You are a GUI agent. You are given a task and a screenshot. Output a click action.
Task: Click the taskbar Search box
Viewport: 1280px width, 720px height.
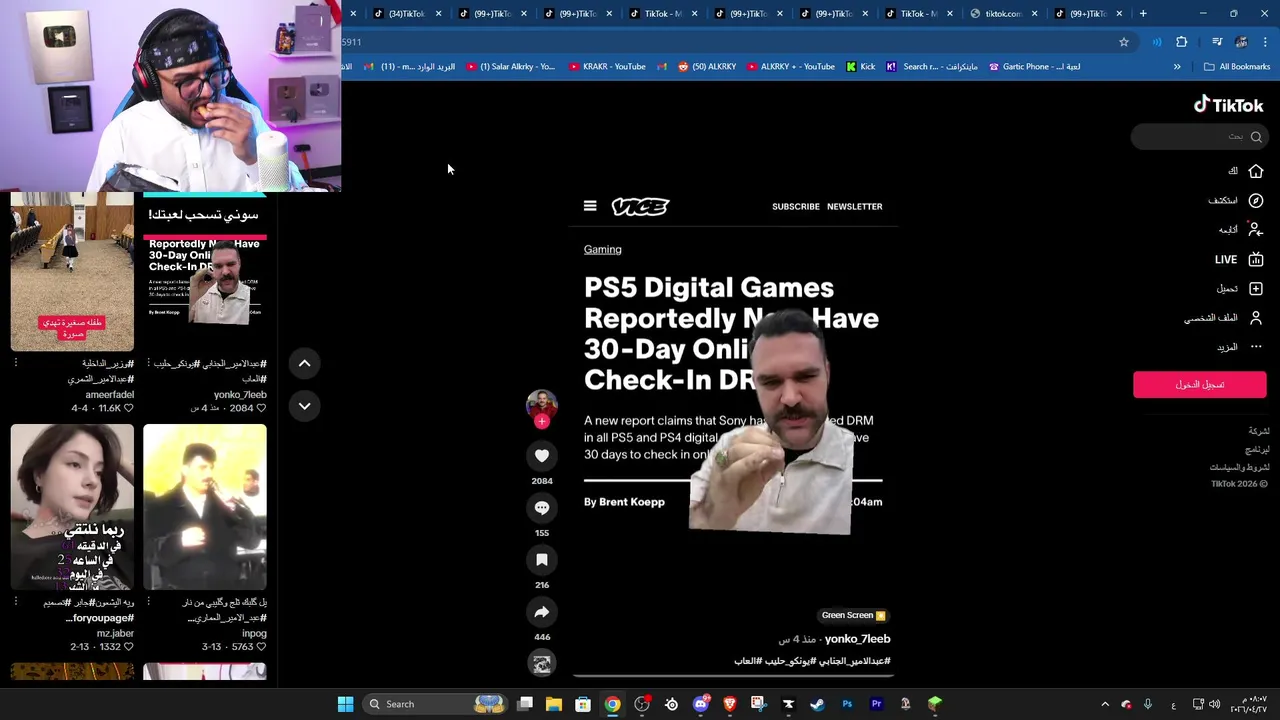(x=435, y=704)
